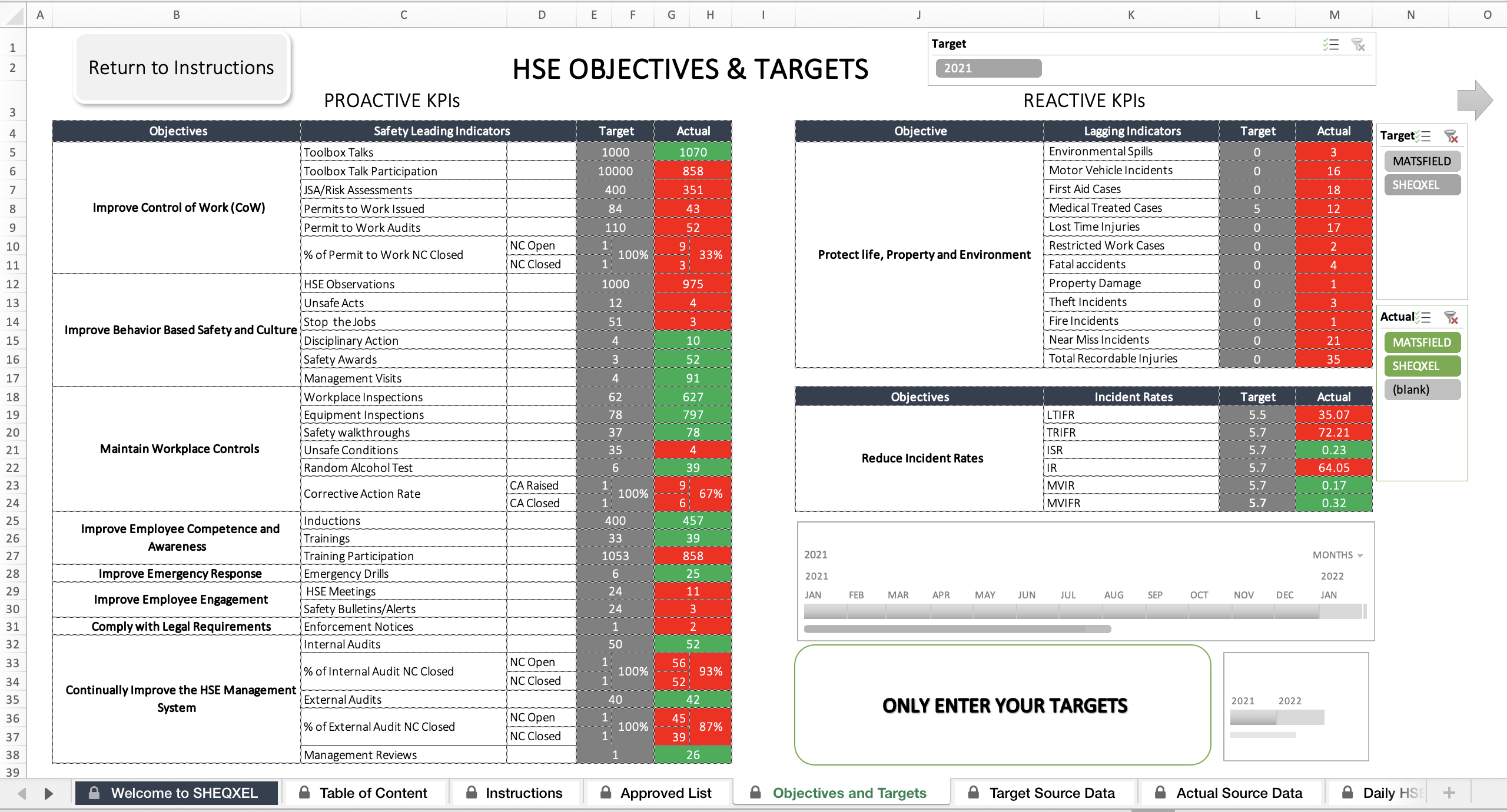Select the Target Source Data sheet

click(1043, 793)
